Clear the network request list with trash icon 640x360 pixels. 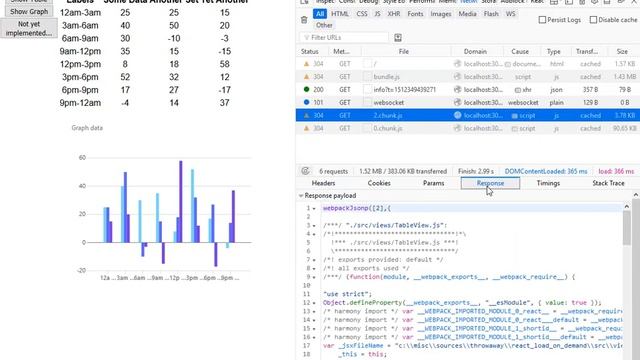(304, 20)
